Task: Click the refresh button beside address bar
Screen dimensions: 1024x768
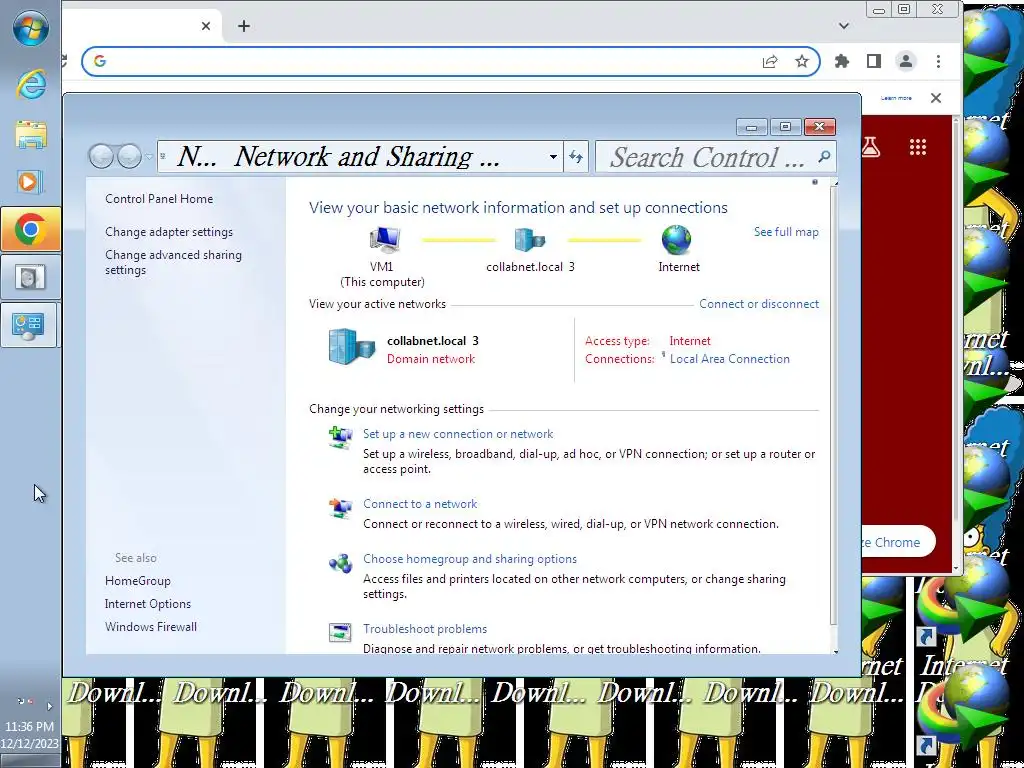Action: 576,157
